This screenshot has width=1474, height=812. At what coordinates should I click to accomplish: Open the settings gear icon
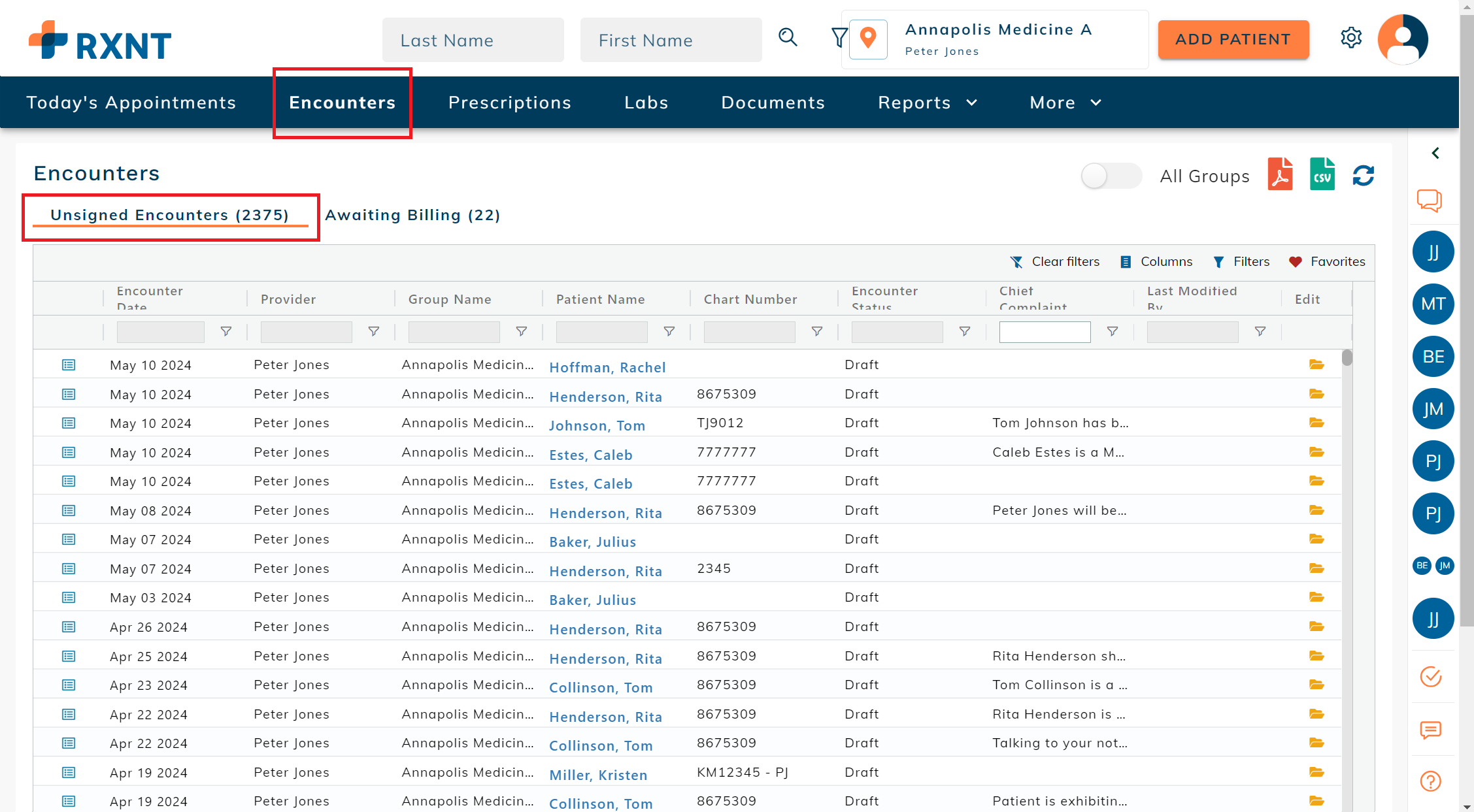point(1350,38)
